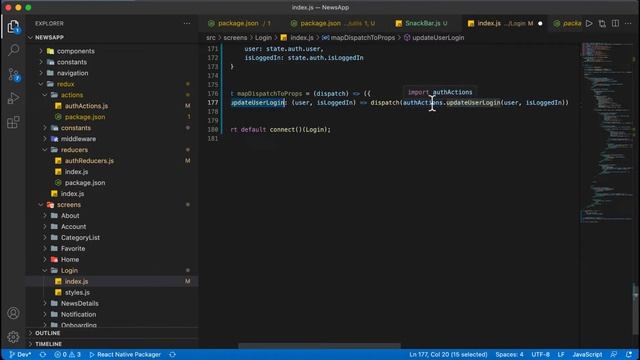Click the feedback icon in status bar
Image resolution: width=640 pixels, height=360 pixels.
click(x=613, y=354)
